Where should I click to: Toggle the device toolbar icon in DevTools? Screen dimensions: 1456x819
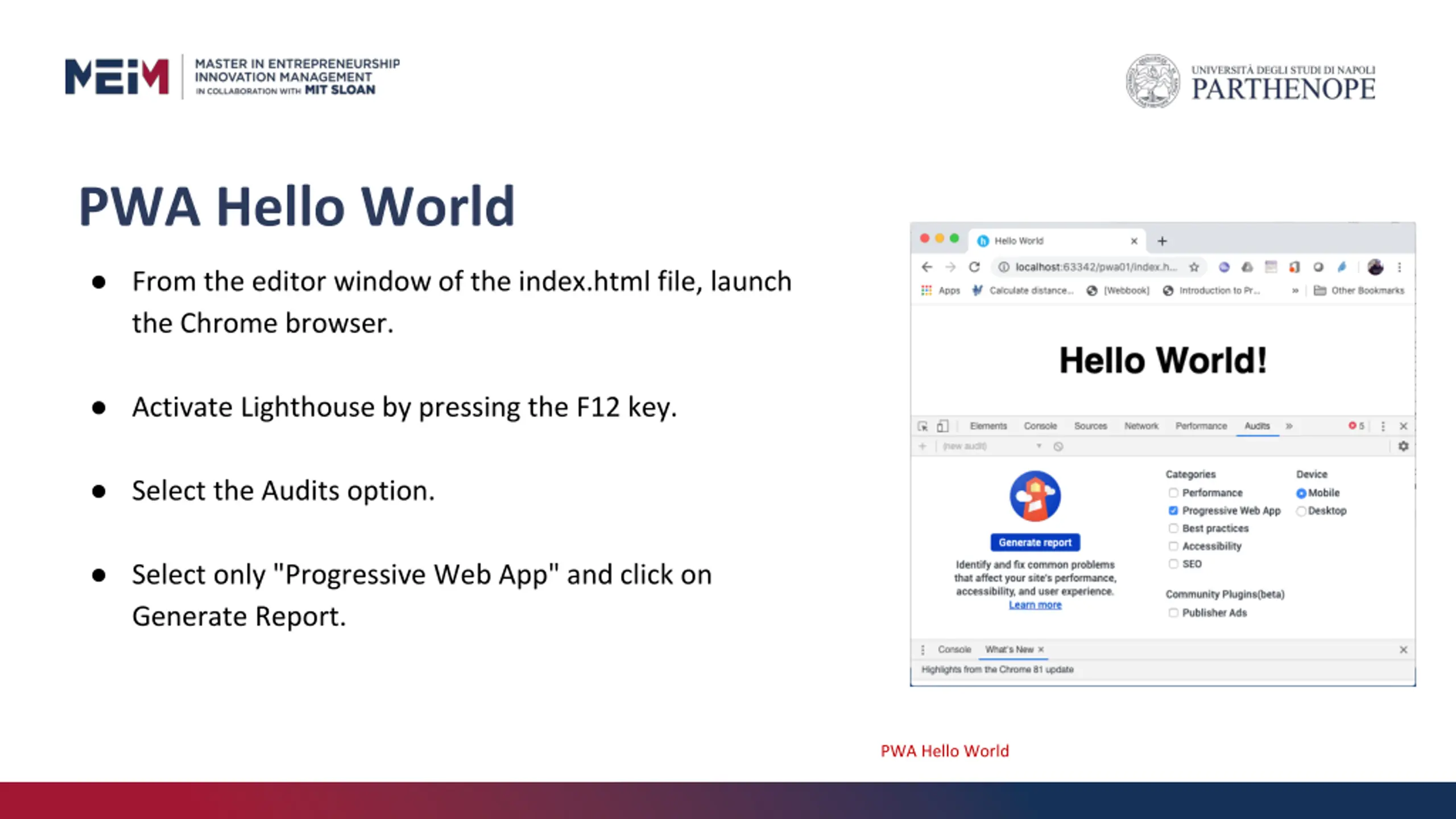click(942, 426)
